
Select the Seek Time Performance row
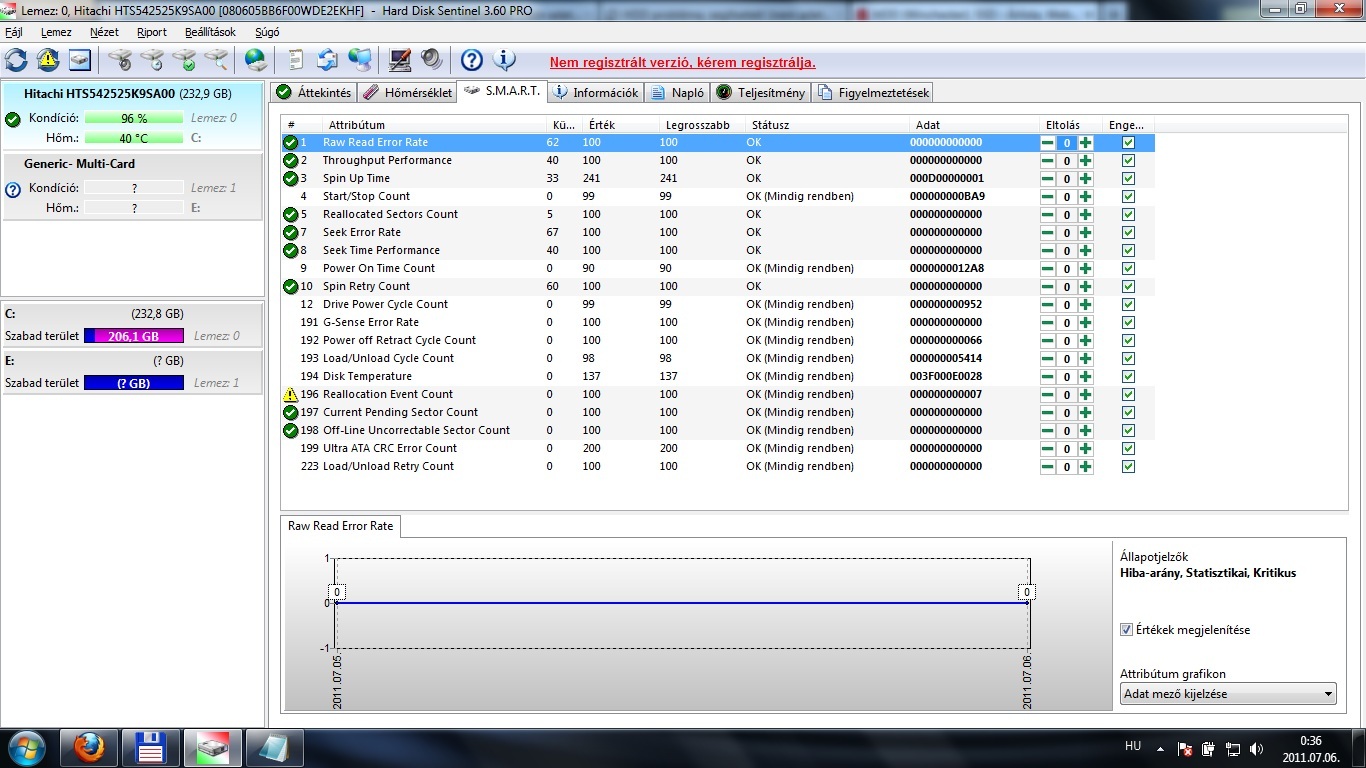[717, 251]
